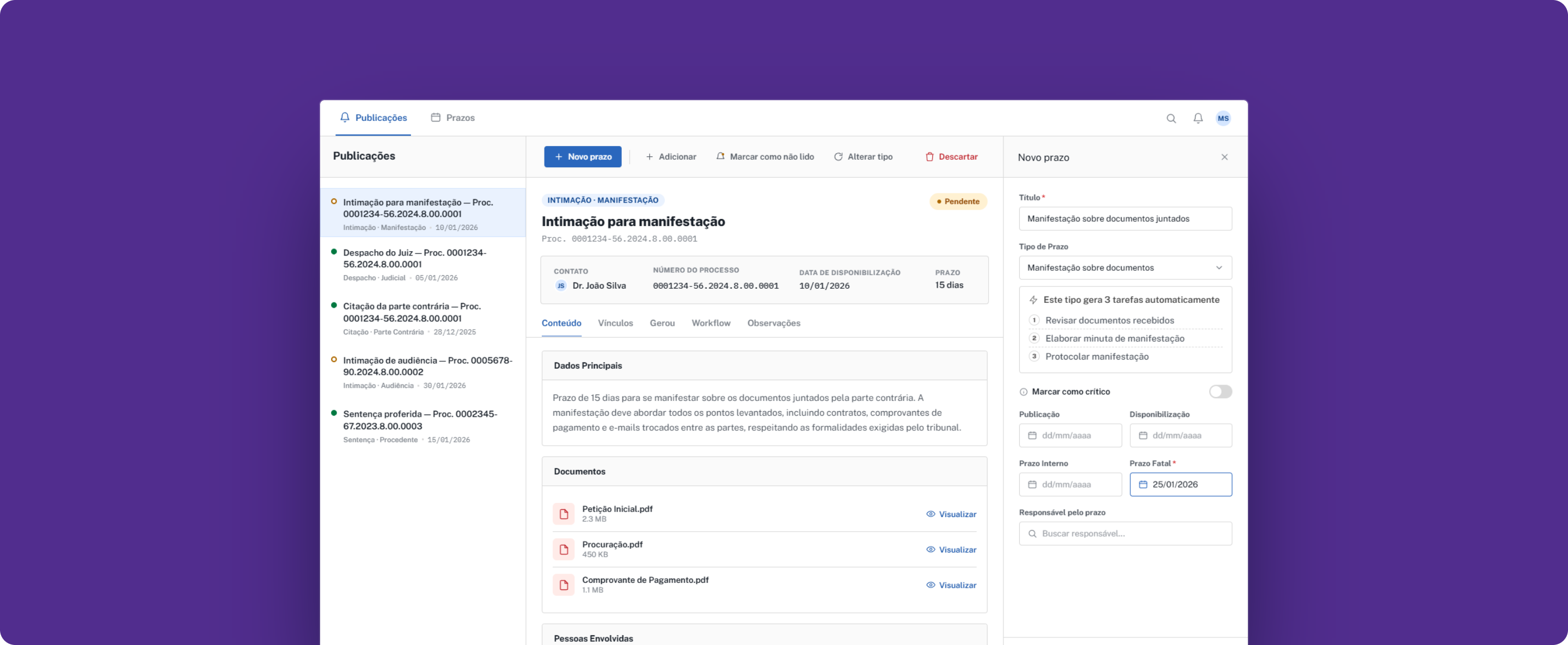Click the Adicionar toolbar button
1568x645 pixels.
point(670,156)
